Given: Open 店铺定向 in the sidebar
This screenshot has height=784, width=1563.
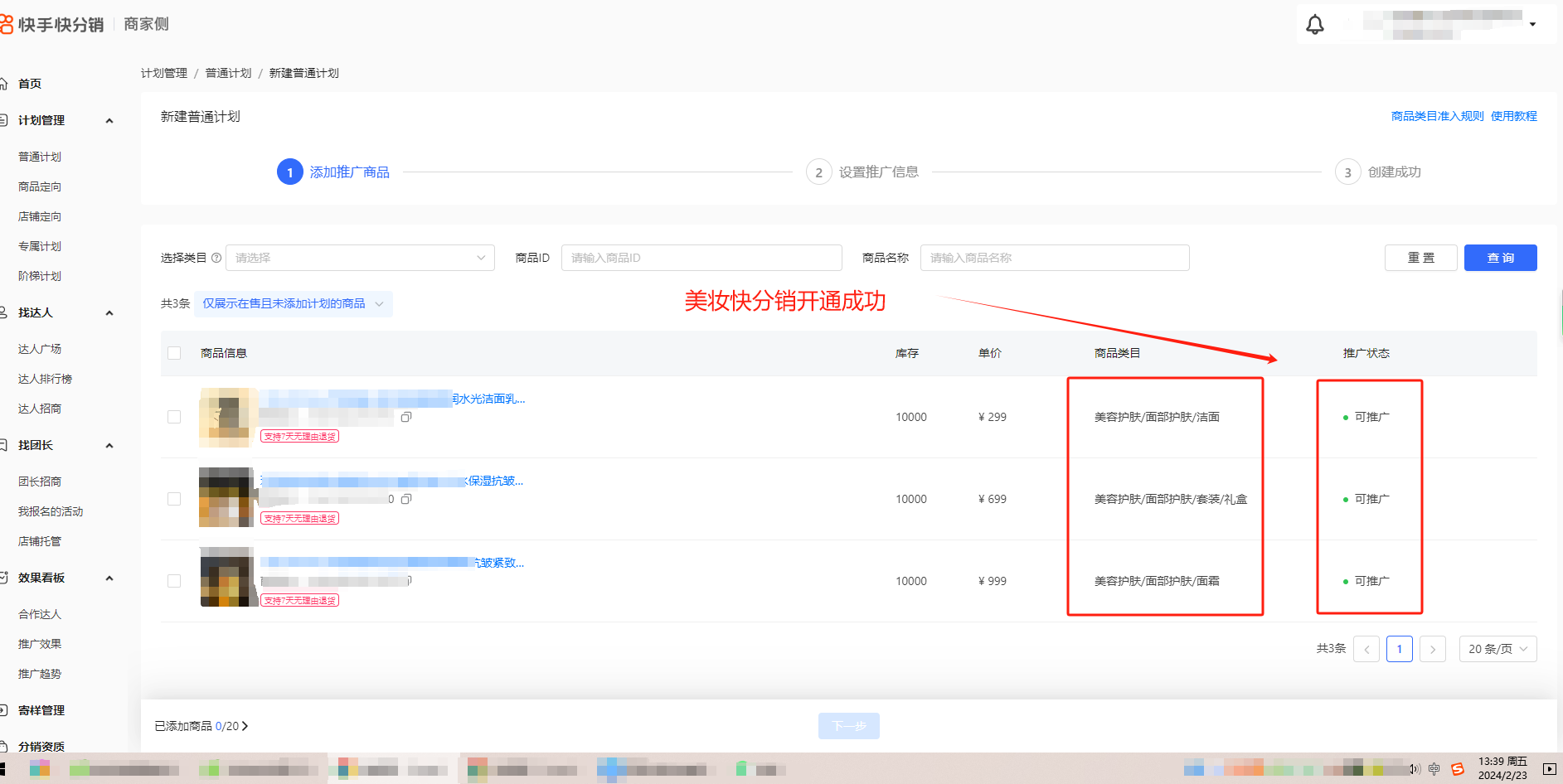Looking at the screenshot, I should (40, 216).
